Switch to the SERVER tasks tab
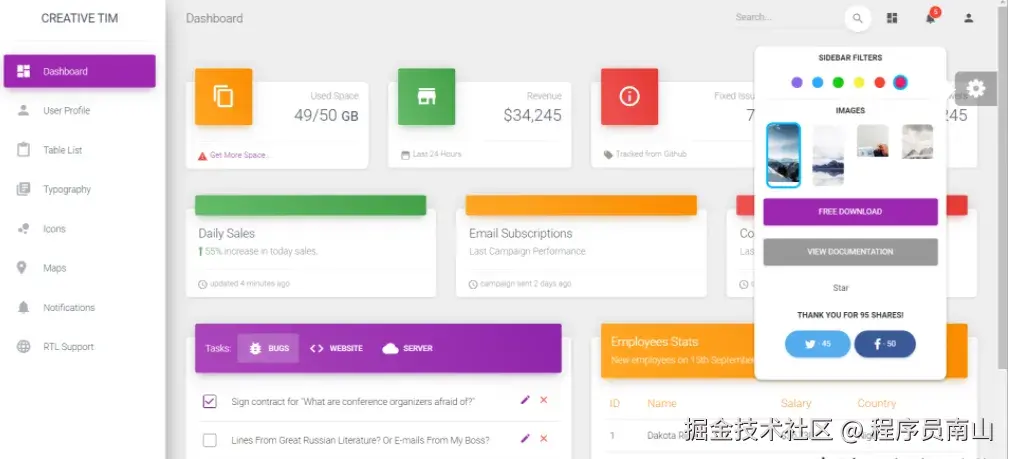The image size is (1010, 459). [x=407, y=348]
